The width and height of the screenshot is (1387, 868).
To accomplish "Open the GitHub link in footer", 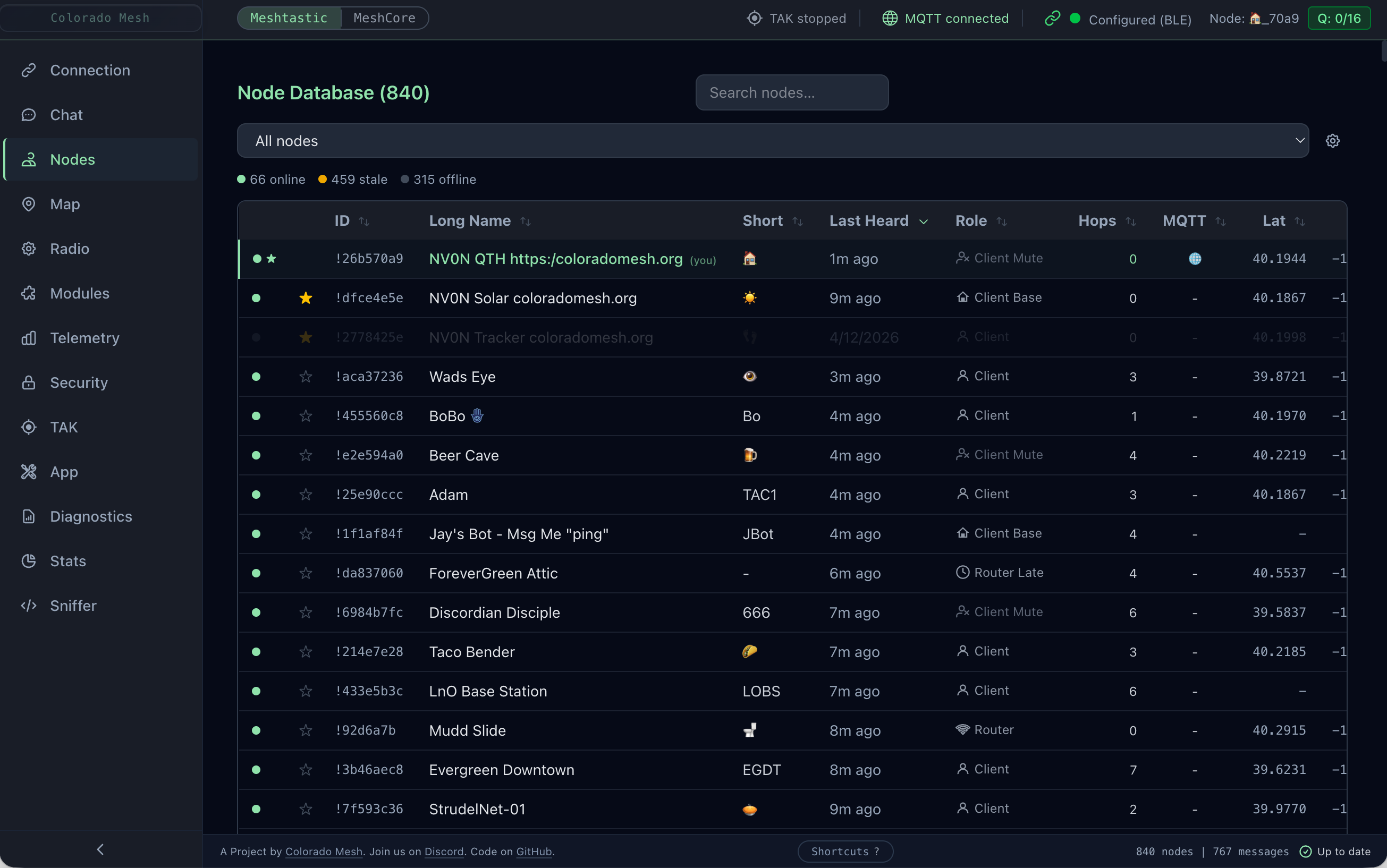I will click(x=534, y=852).
